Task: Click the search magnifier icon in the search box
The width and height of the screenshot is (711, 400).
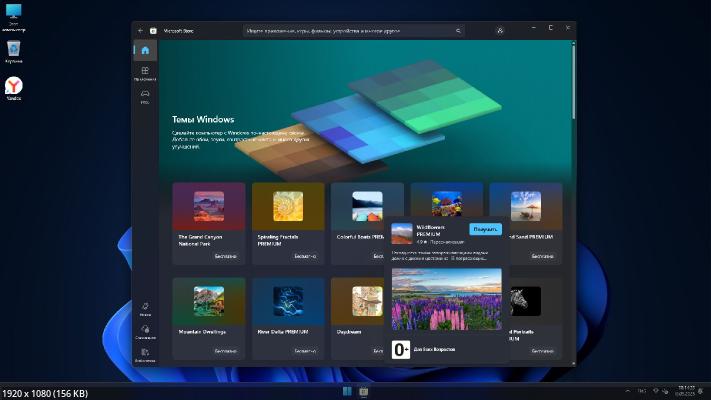Action: [461, 31]
